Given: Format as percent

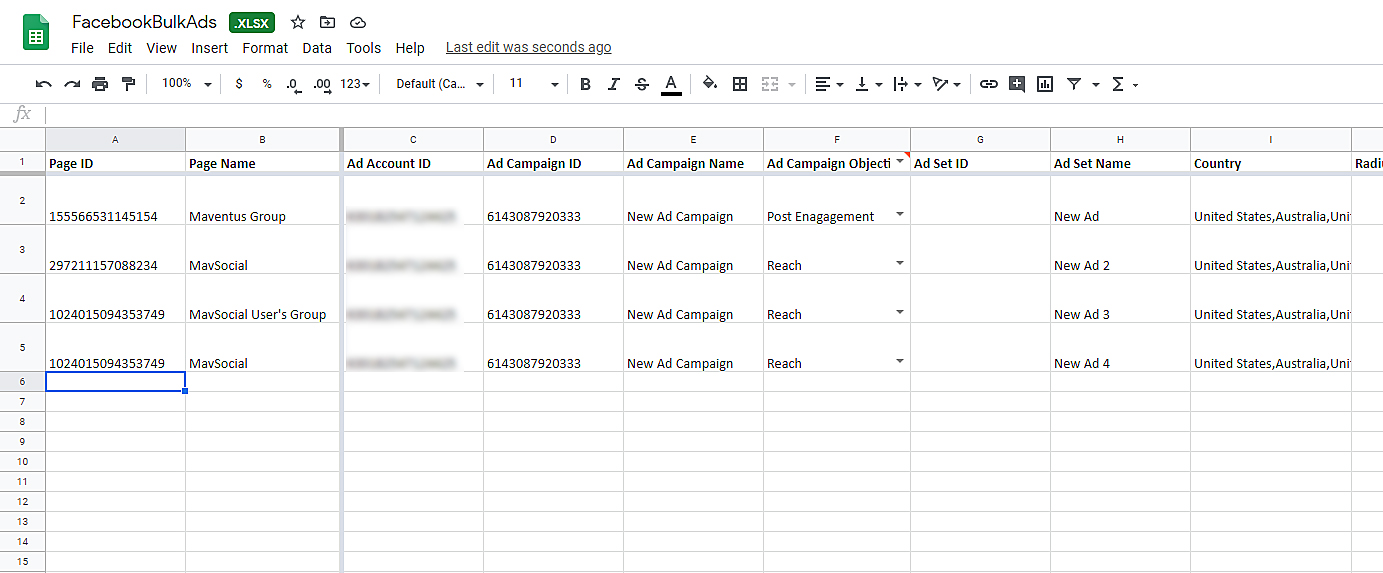Looking at the screenshot, I should click(x=267, y=84).
